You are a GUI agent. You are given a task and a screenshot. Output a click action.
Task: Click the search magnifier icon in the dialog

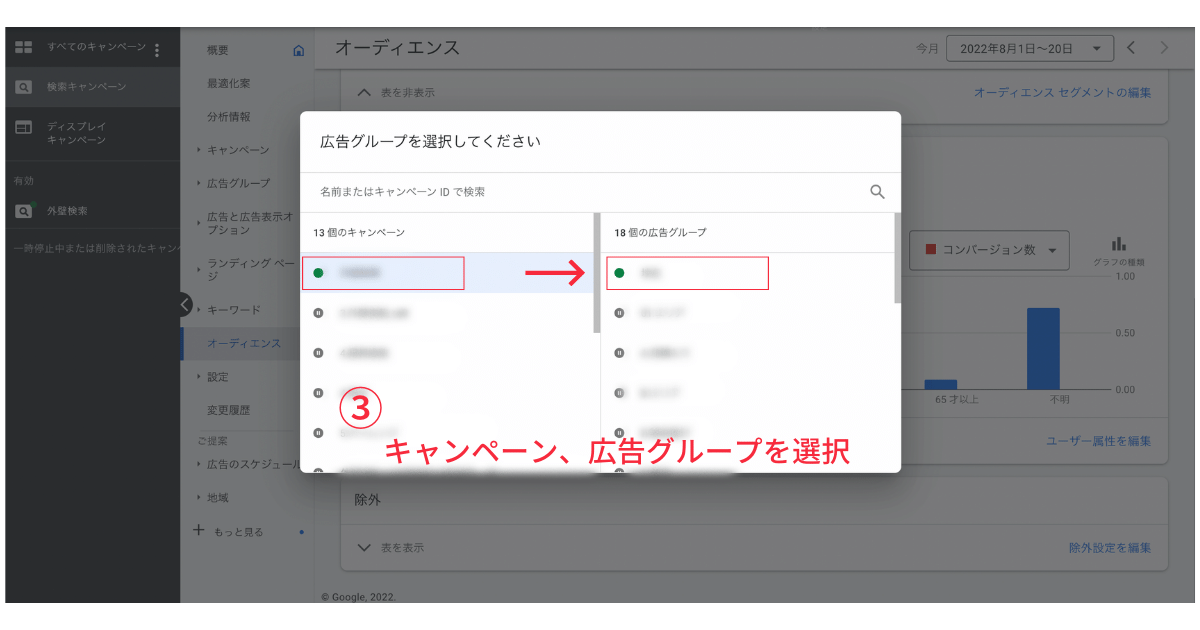(x=877, y=192)
